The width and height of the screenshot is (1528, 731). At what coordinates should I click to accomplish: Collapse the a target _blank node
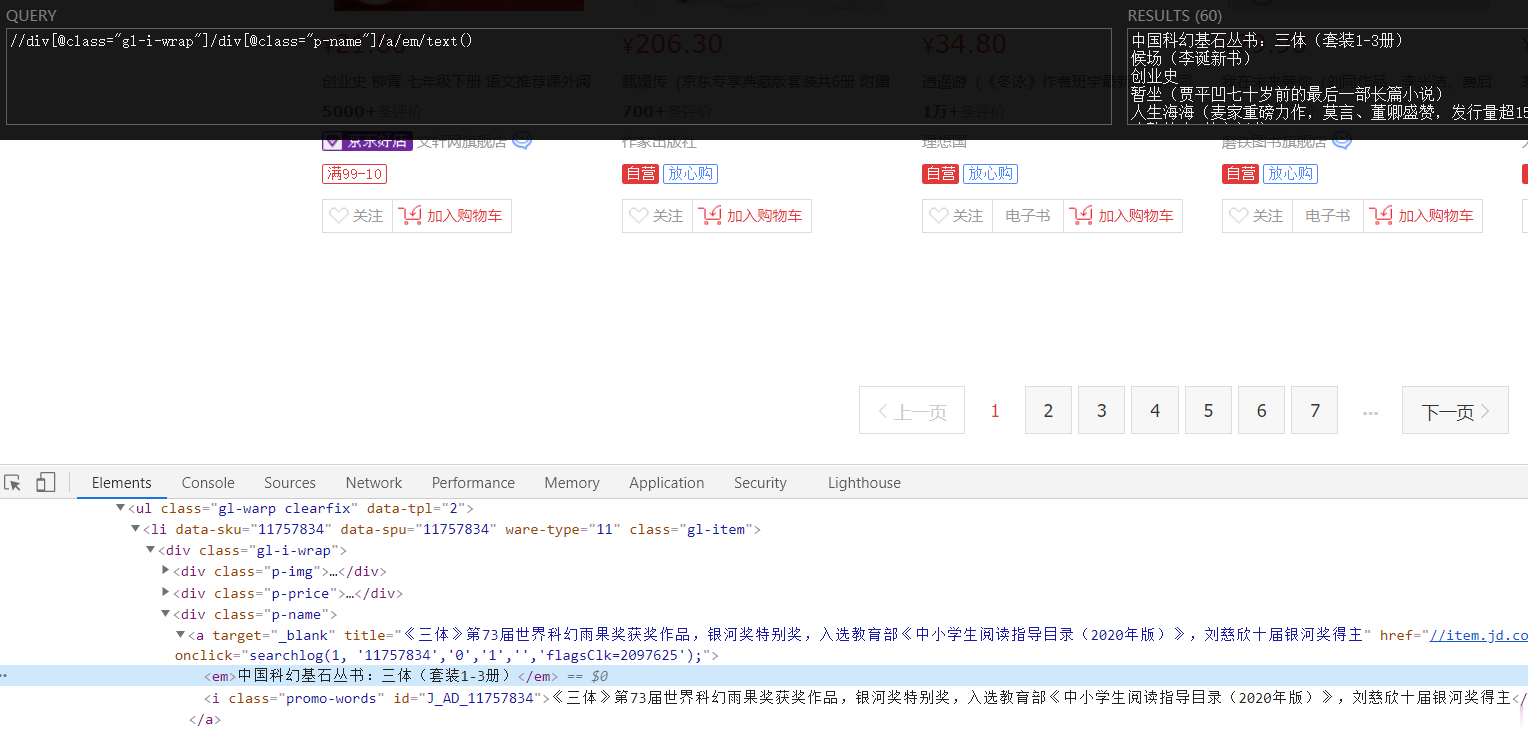pos(181,635)
